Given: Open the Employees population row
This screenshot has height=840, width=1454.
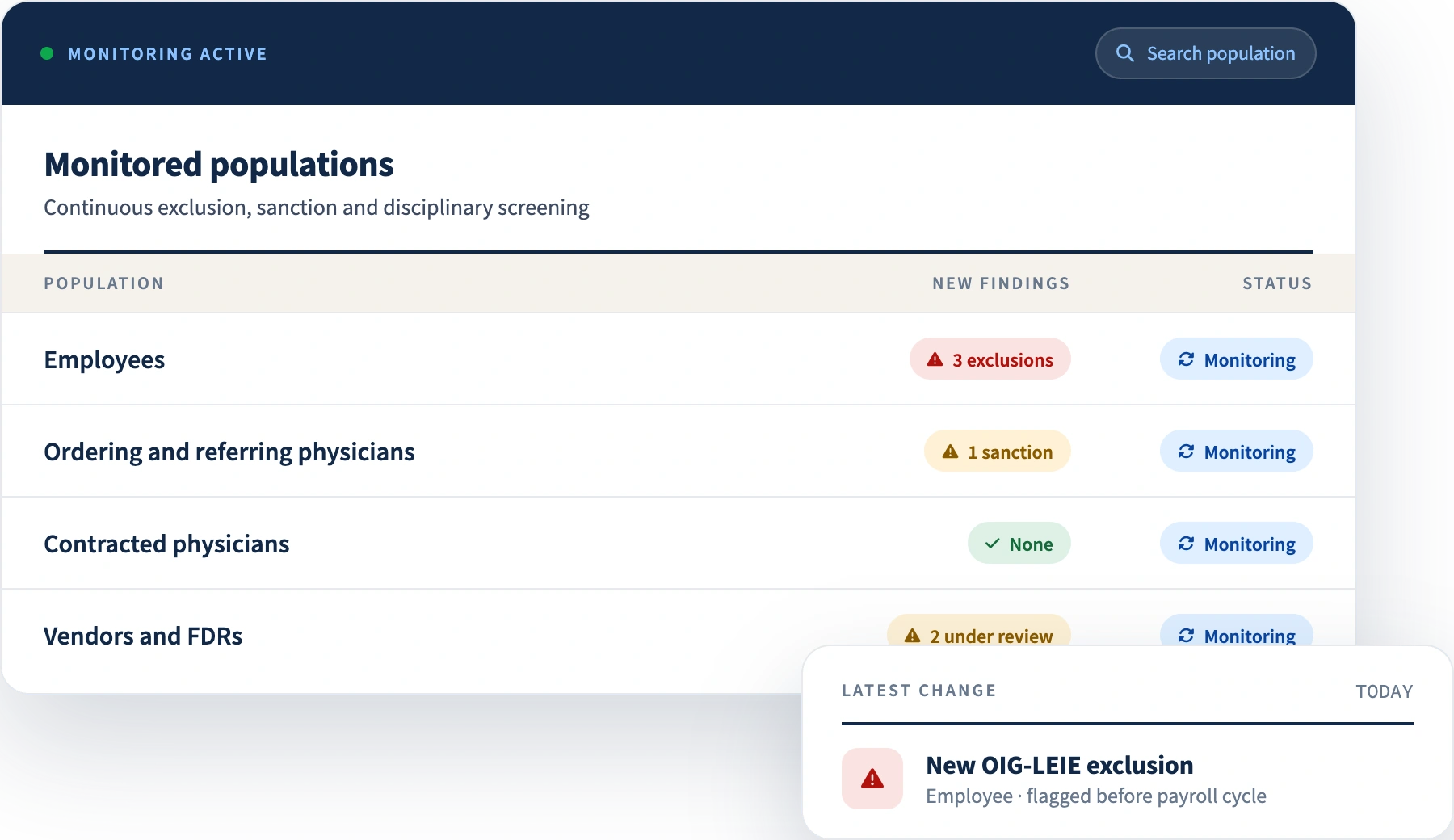Looking at the screenshot, I should tap(679, 359).
